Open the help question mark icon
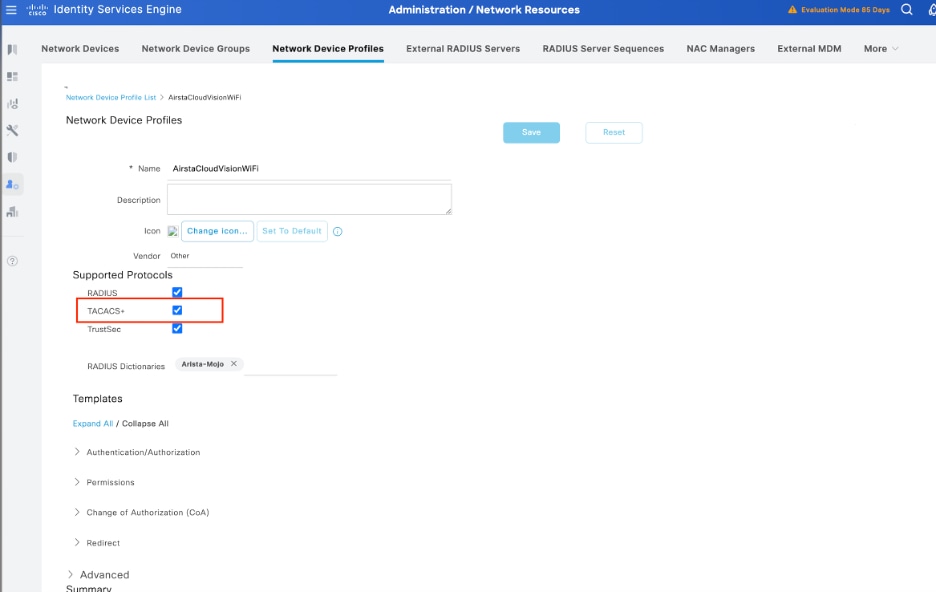The image size is (936, 592). point(12,261)
